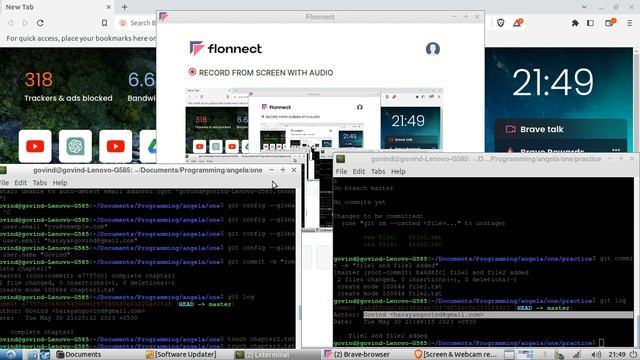
Task: Open the Flonnect user profile avatar
Action: (x=433, y=49)
